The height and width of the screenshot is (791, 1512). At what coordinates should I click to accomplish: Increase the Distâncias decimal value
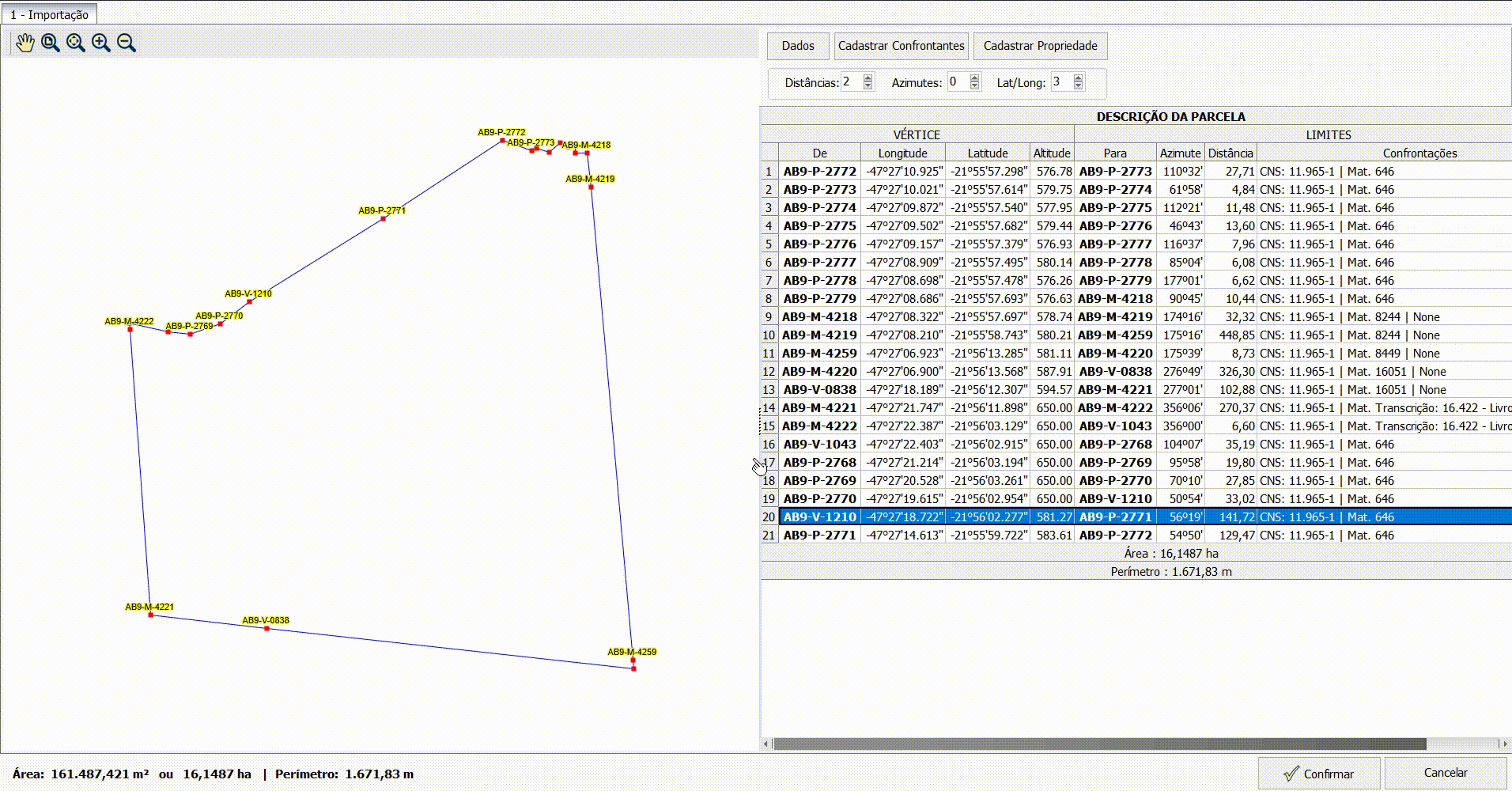[x=868, y=78]
